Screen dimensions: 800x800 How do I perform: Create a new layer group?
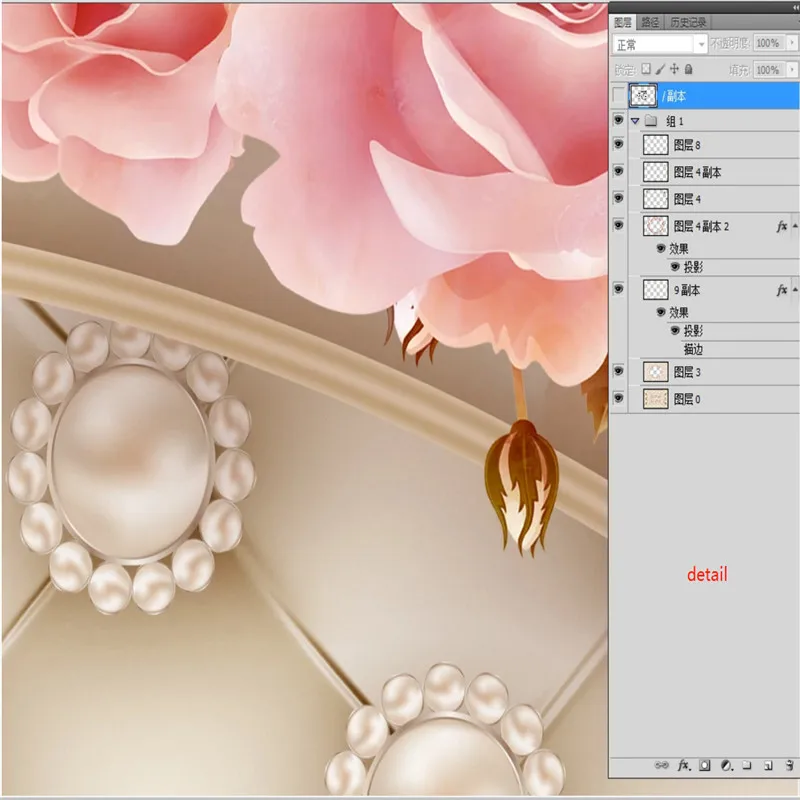click(x=747, y=765)
